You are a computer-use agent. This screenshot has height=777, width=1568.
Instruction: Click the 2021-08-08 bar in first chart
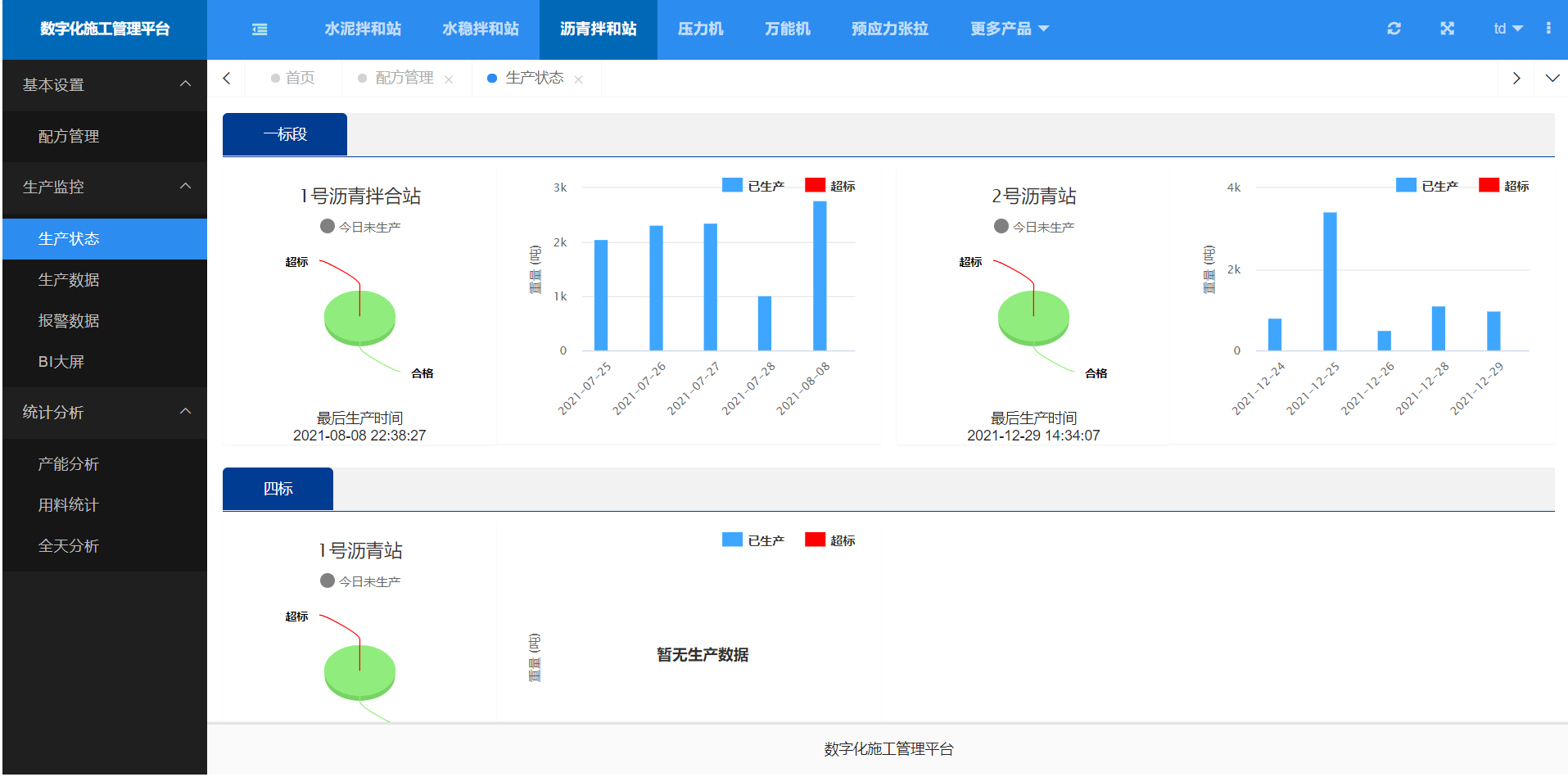820,276
